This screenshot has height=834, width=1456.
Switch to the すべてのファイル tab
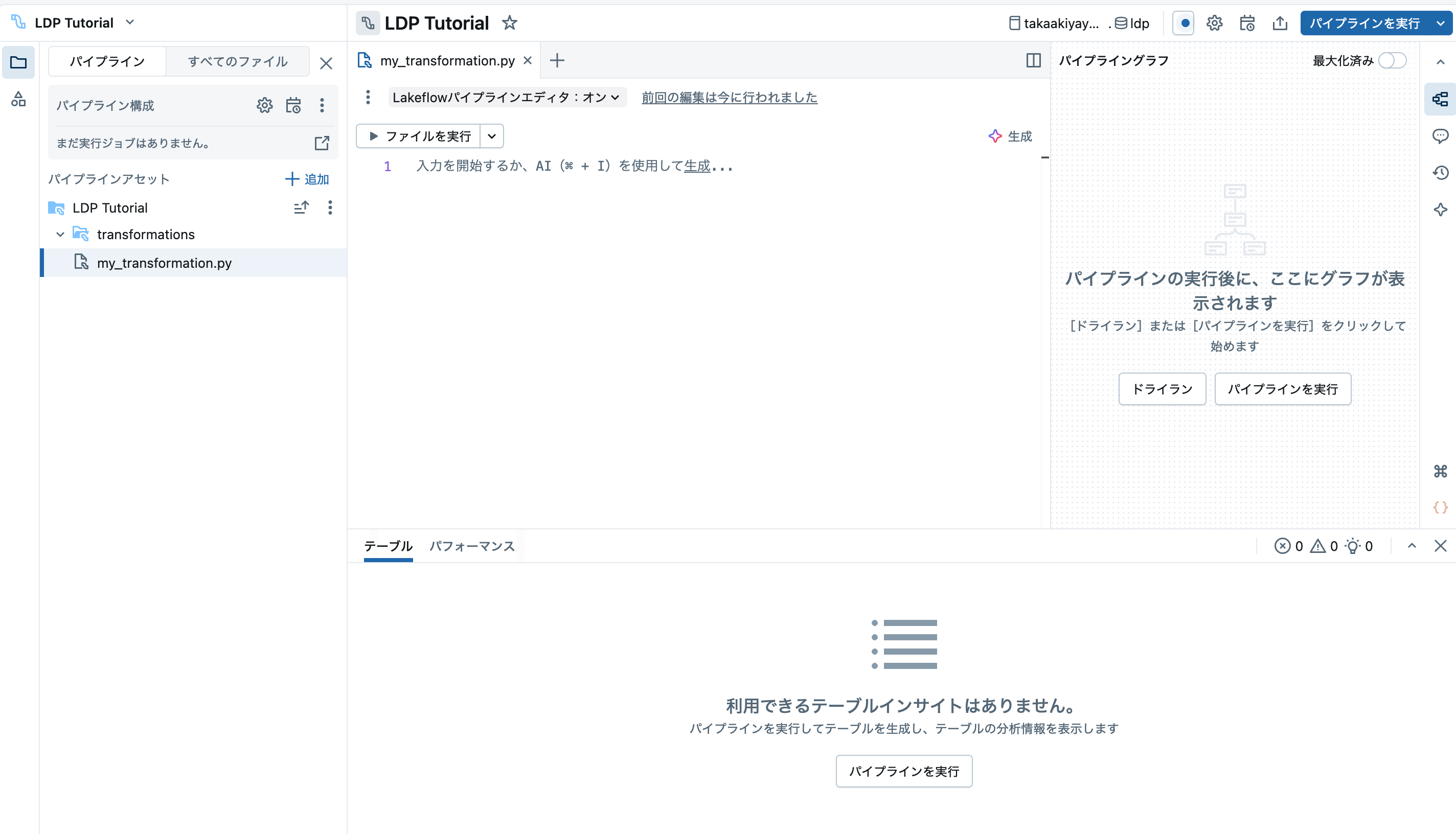click(238, 61)
